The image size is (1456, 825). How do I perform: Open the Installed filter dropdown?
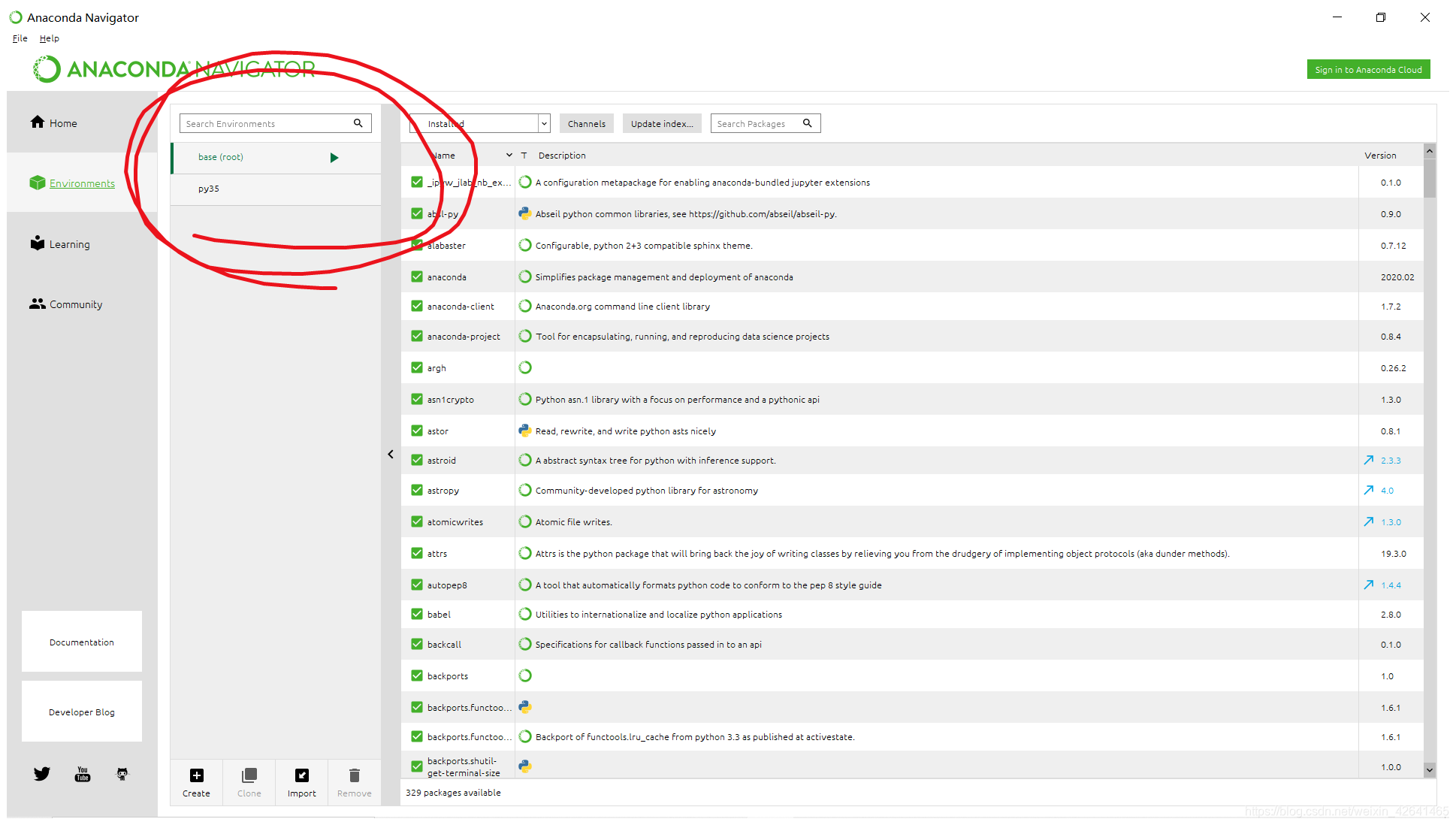point(479,123)
